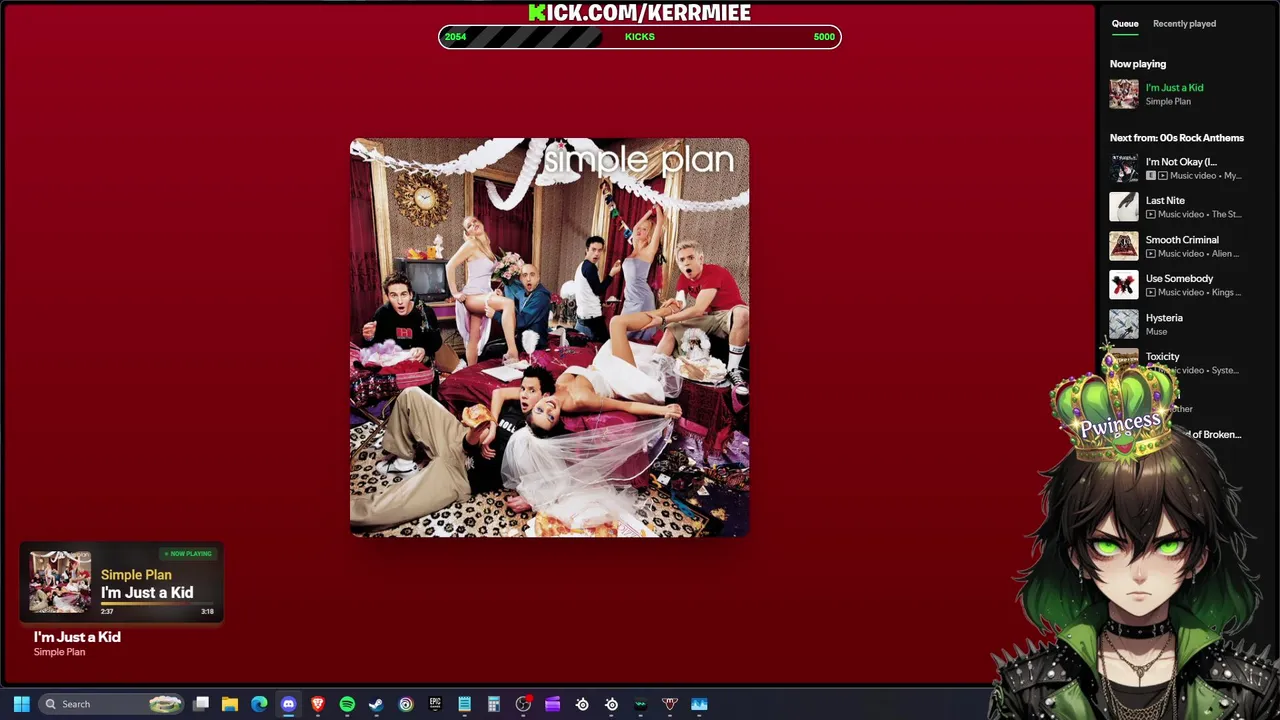The image size is (1280, 720).
Task: Open OBS Studio from the taskbar
Action: tap(523, 704)
